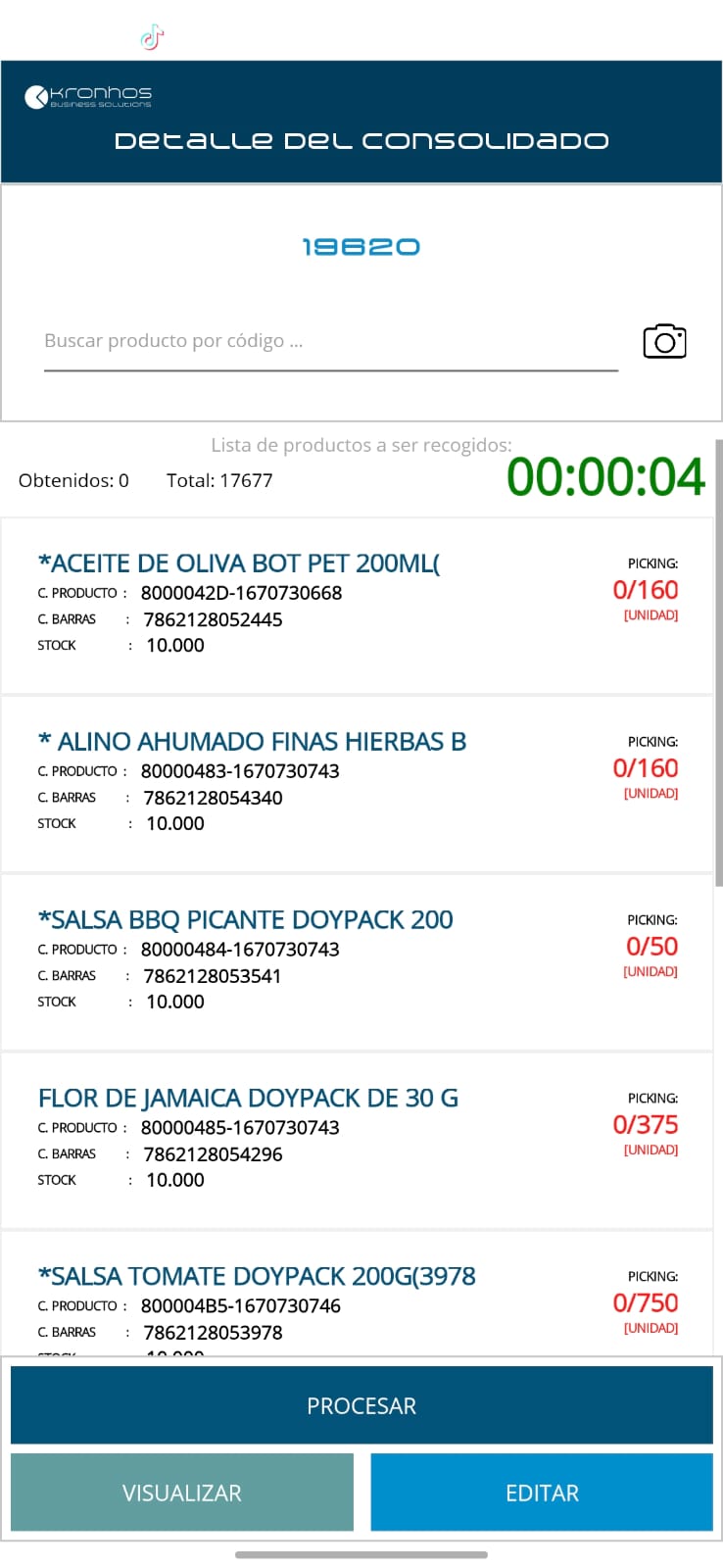Click the TikTok icon in status bar
The width and height of the screenshot is (723, 1568).
pos(151,38)
